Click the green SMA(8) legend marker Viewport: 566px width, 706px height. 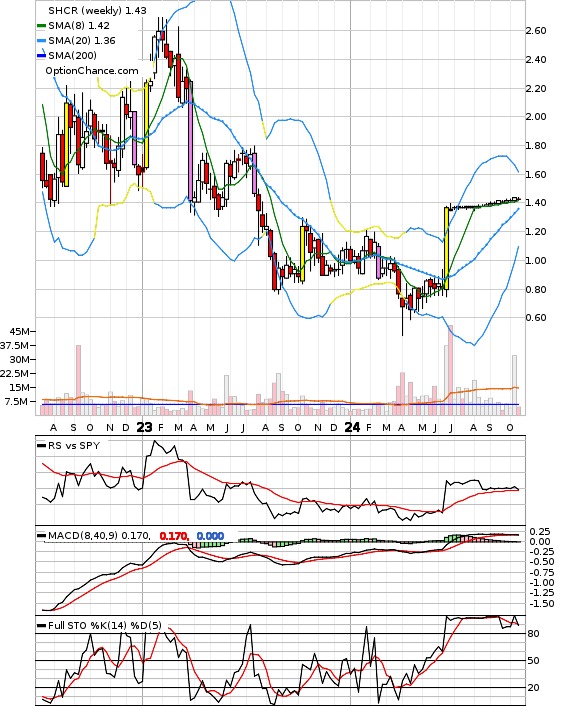tap(41, 26)
